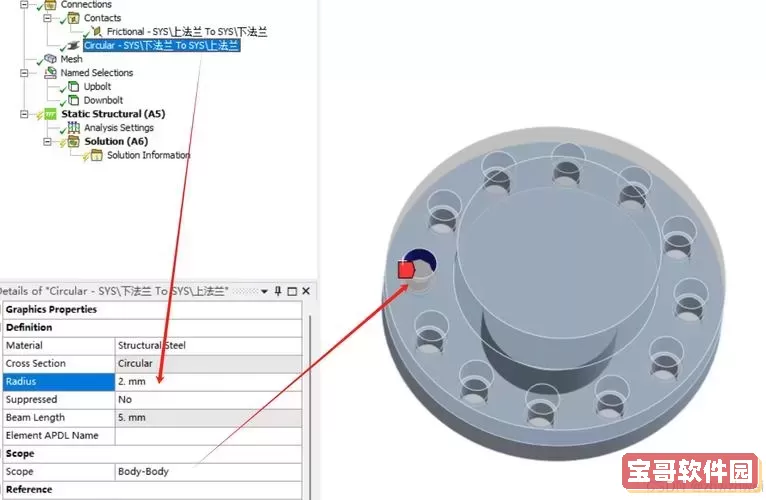The height and width of the screenshot is (500, 766).
Task: Click the Connections folder icon
Action: pyautogui.click(x=50, y=4)
